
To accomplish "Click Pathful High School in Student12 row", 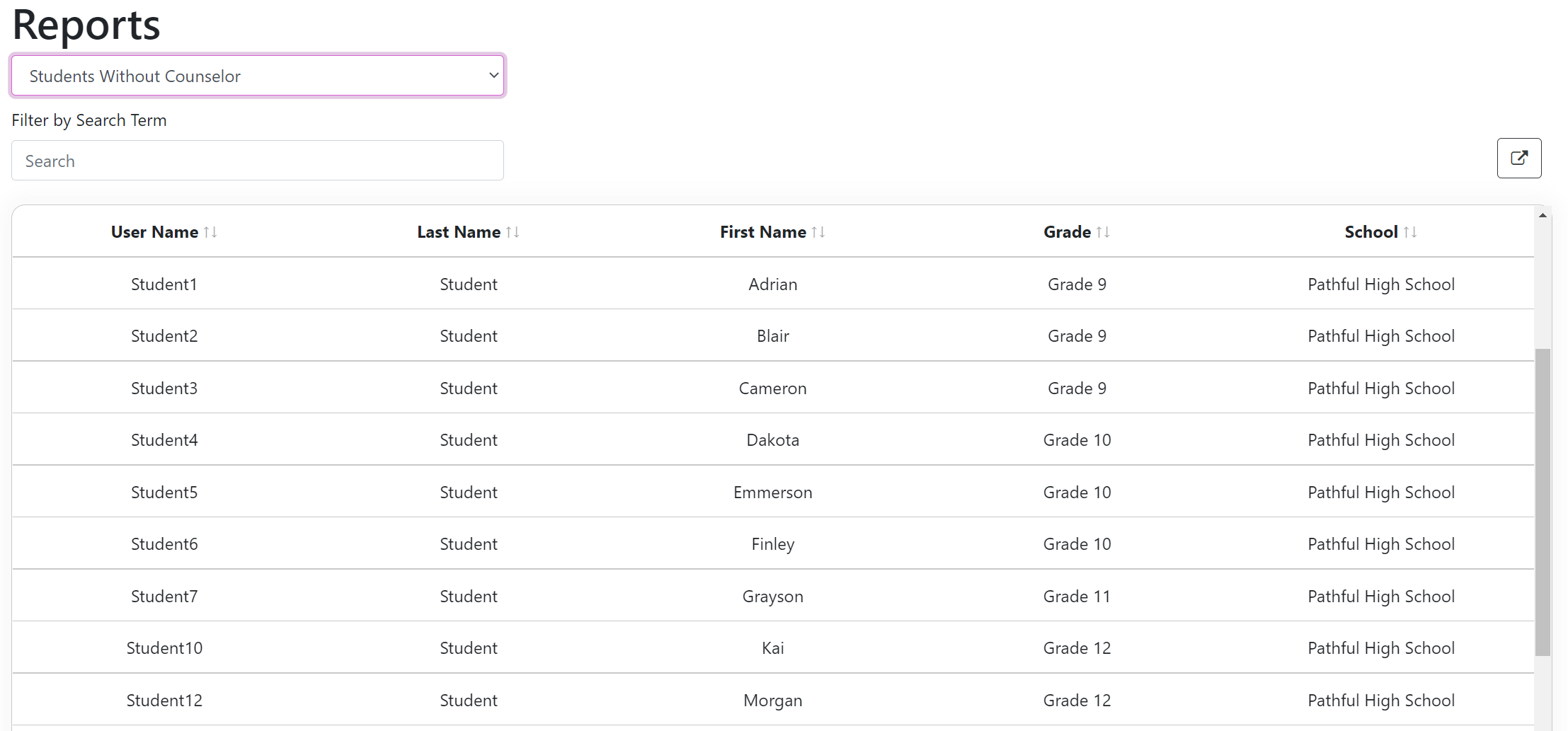I will click(1382, 701).
